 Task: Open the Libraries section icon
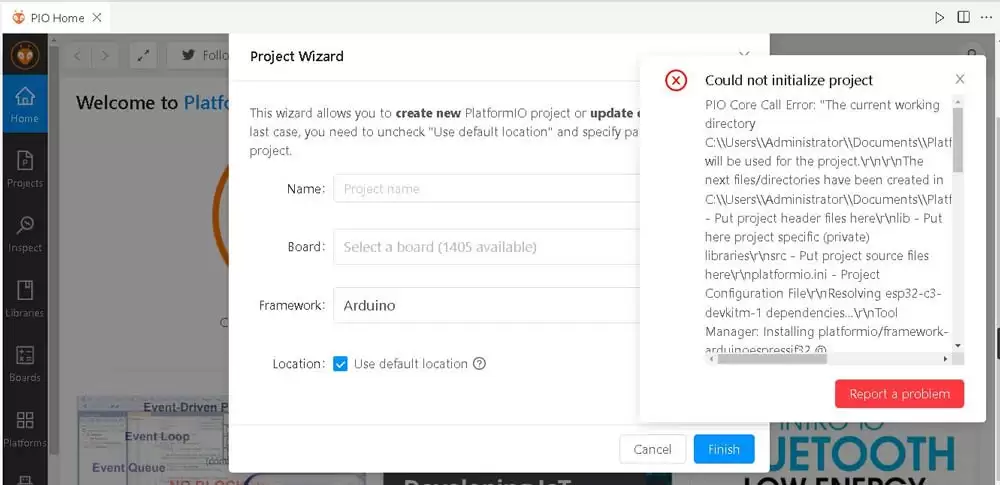(x=25, y=298)
